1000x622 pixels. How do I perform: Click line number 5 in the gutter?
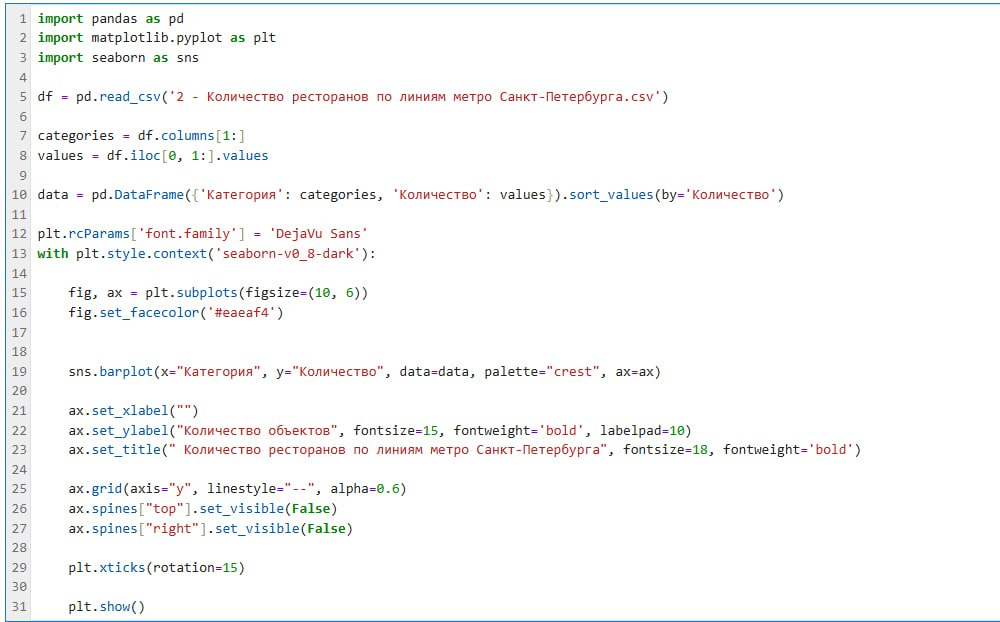pyautogui.click(x=22, y=97)
